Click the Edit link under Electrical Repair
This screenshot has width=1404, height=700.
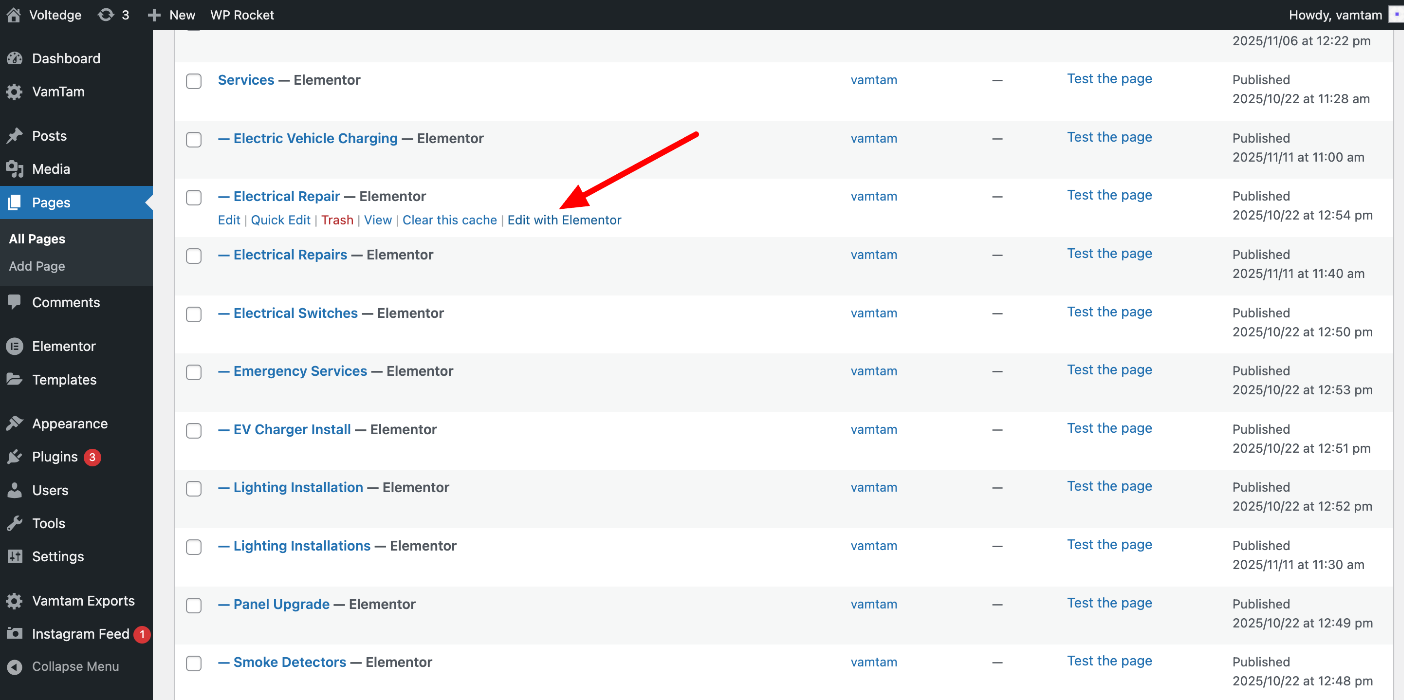(x=229, y=220)
